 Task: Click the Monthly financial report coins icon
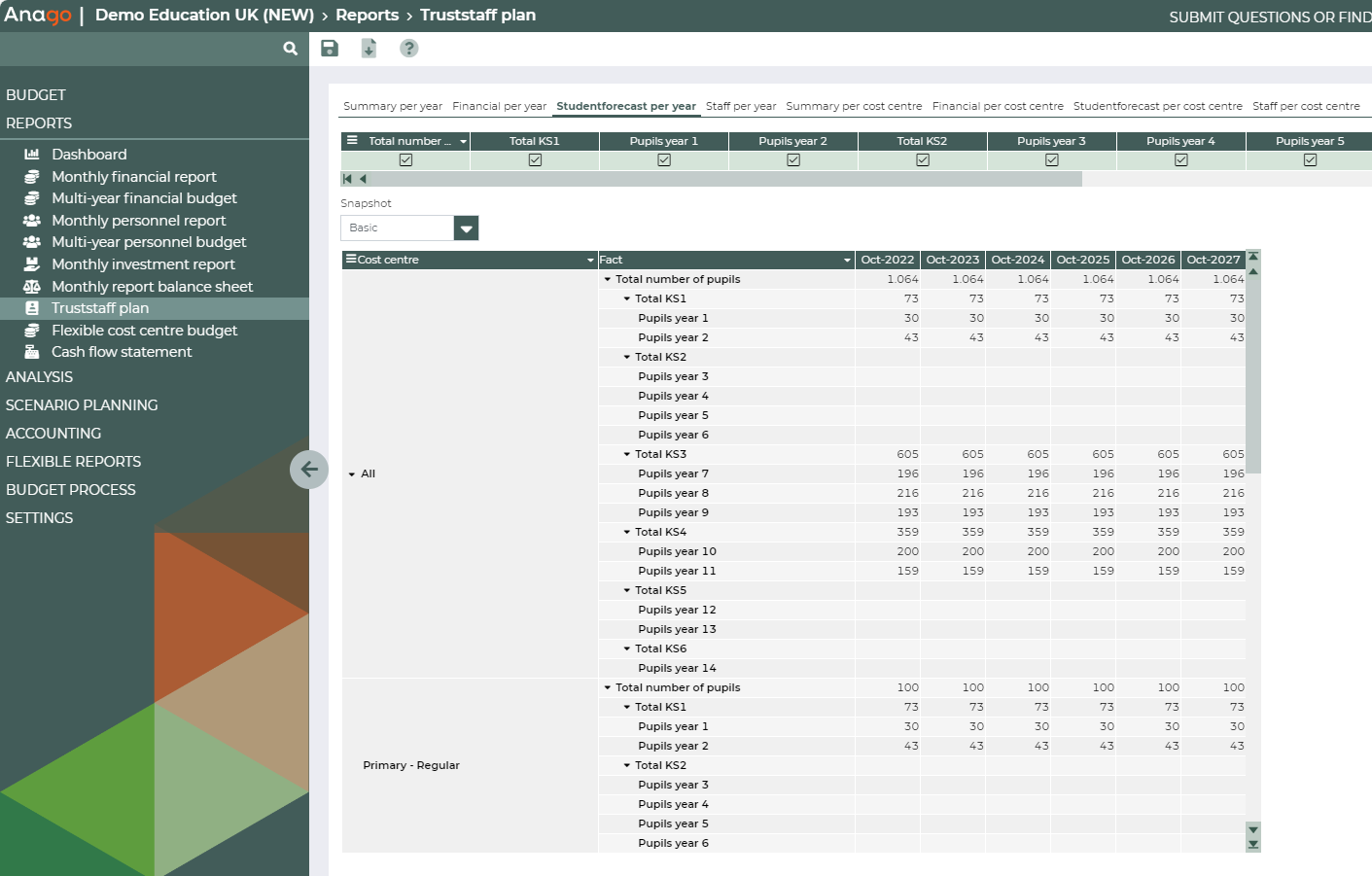click(32, 177)
